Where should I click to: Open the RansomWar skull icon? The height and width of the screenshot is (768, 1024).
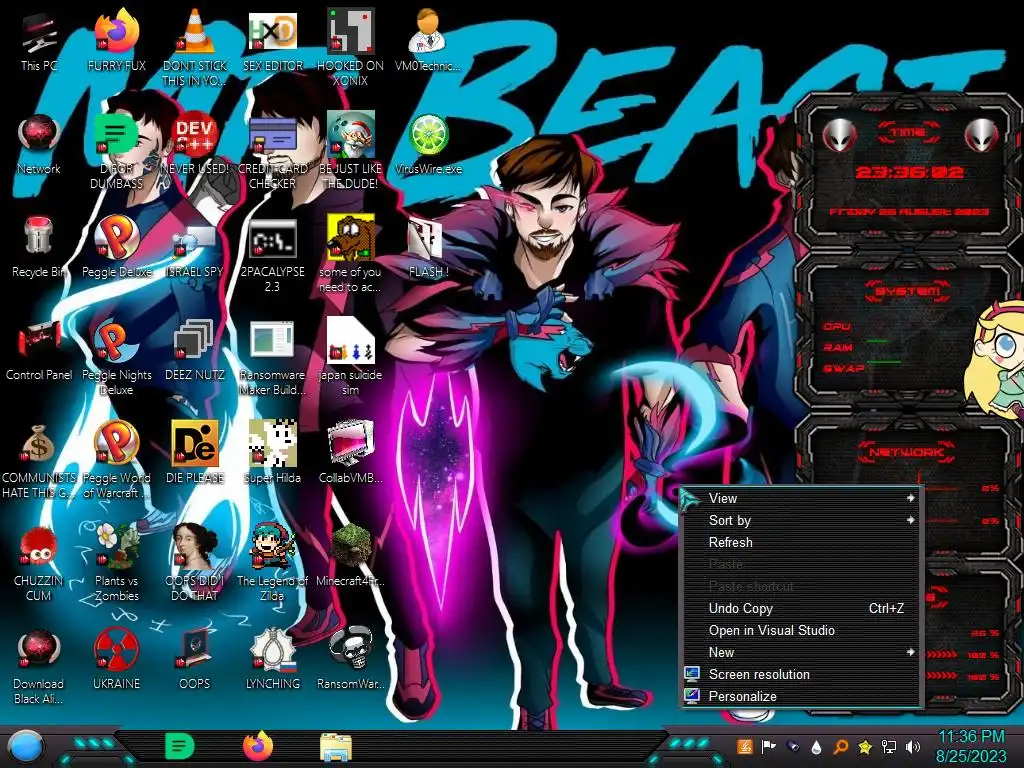click(x=350, y=660)
